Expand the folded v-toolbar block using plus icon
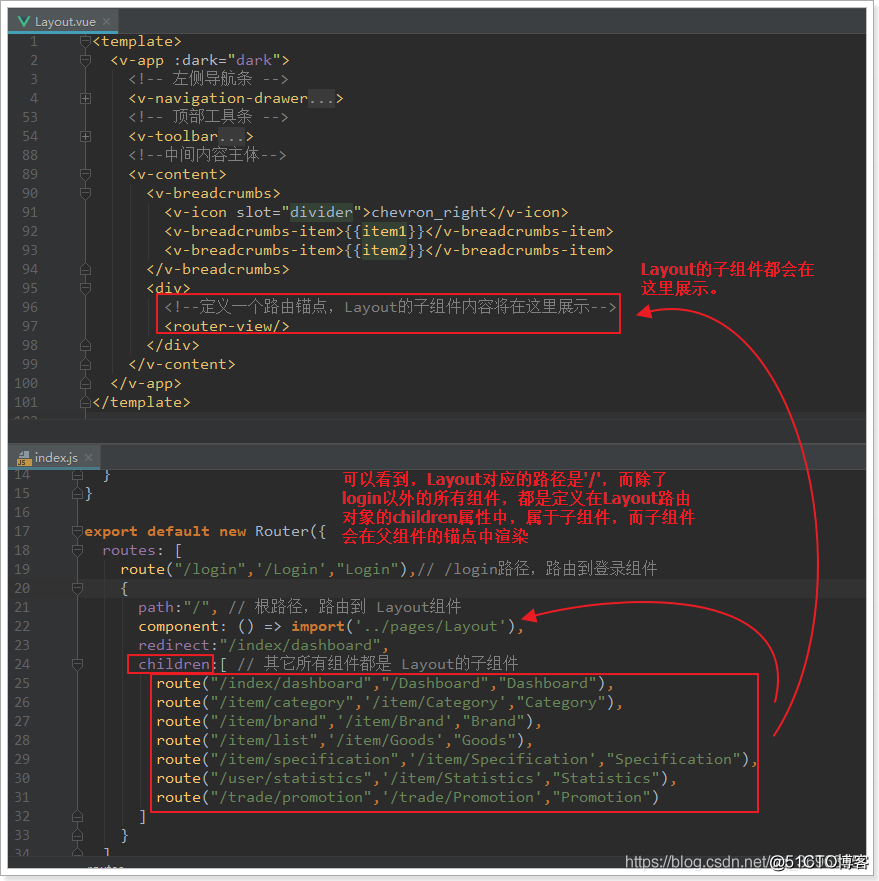This screenshot has width=879, height=881. pos(86,136)
